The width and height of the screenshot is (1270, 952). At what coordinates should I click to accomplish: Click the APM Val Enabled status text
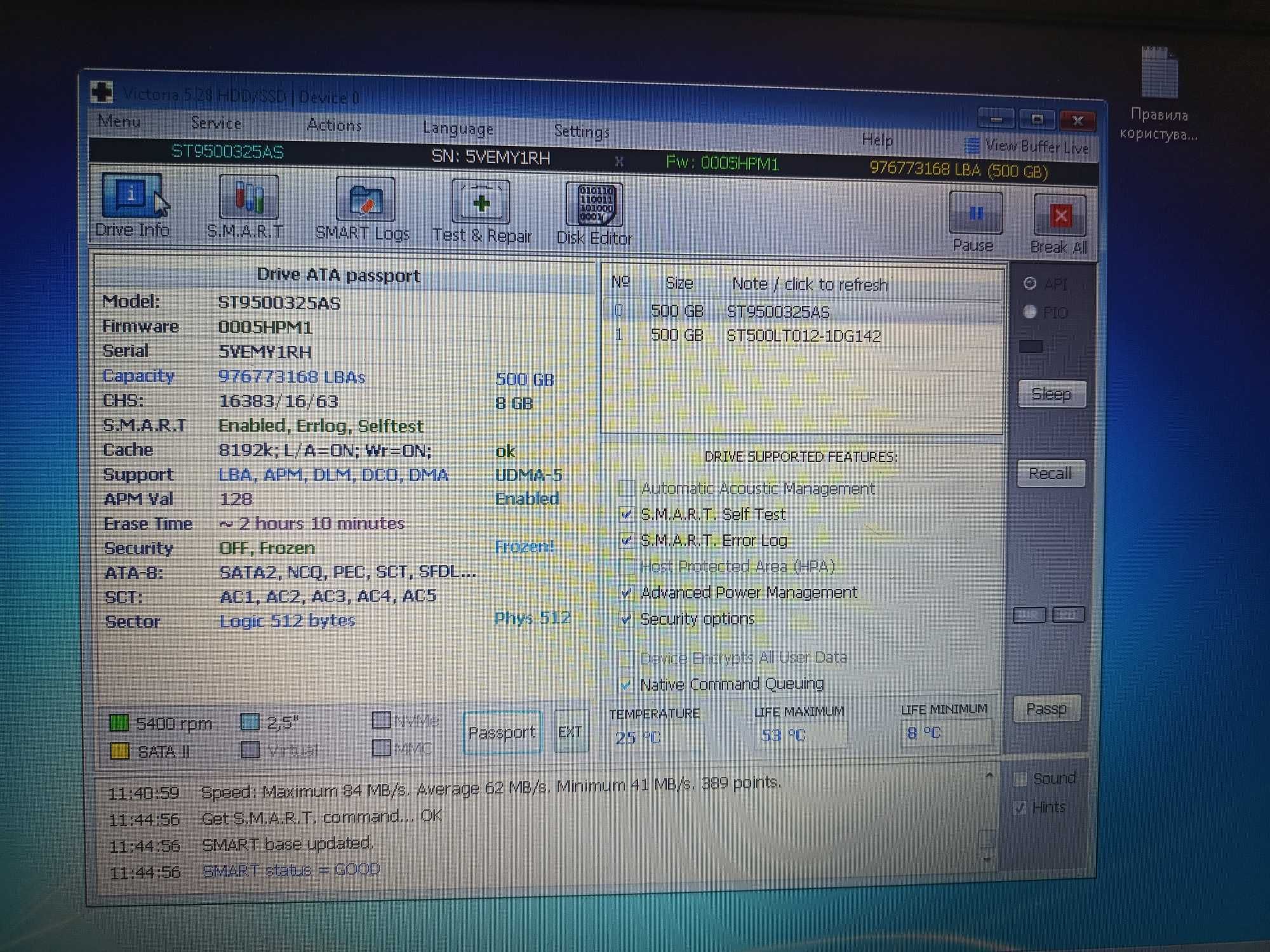(527, 498)
